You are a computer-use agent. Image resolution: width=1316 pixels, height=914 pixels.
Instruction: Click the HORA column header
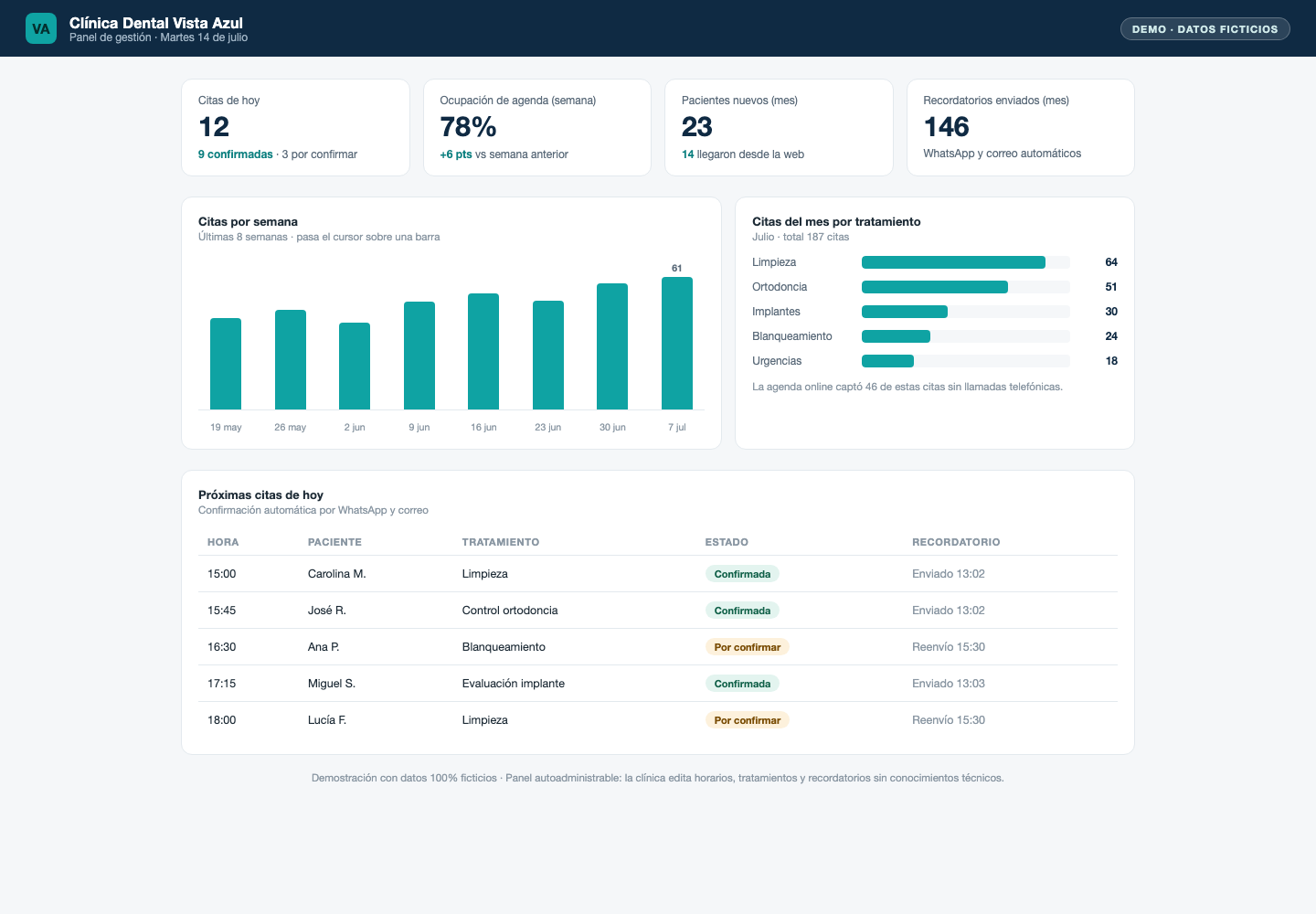coord(223,542)
